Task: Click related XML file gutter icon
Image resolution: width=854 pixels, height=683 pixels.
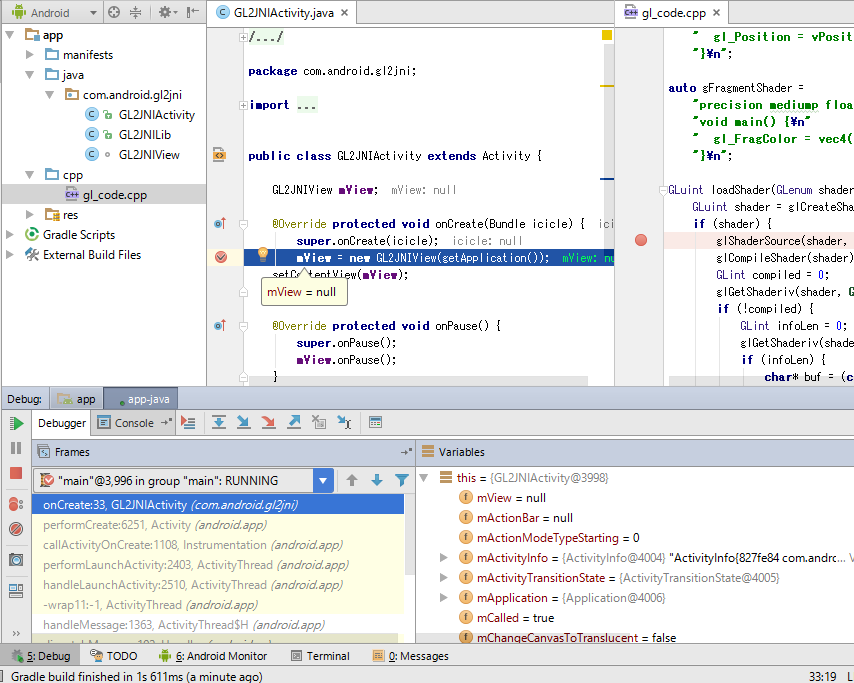Action: pos(219,155)
